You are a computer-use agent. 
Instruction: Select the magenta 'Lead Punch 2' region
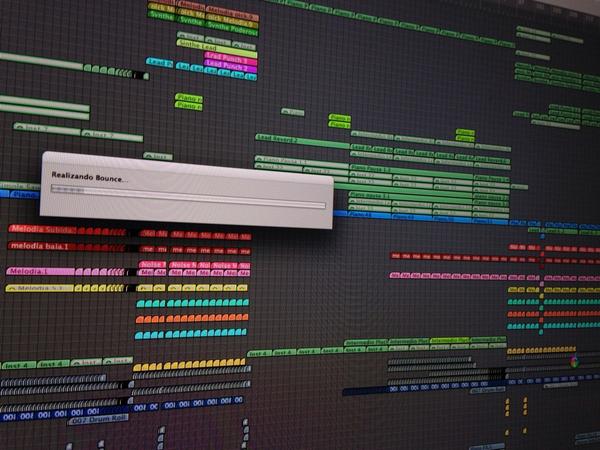230,67
